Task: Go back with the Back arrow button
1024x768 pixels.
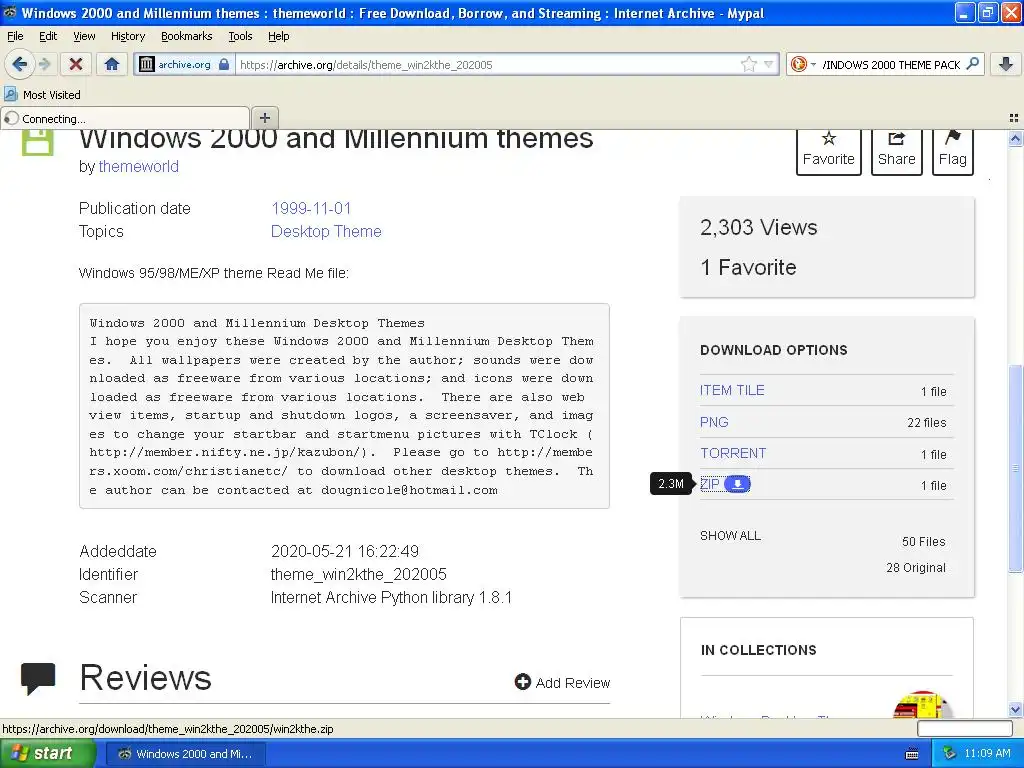Action: (20, 64)
